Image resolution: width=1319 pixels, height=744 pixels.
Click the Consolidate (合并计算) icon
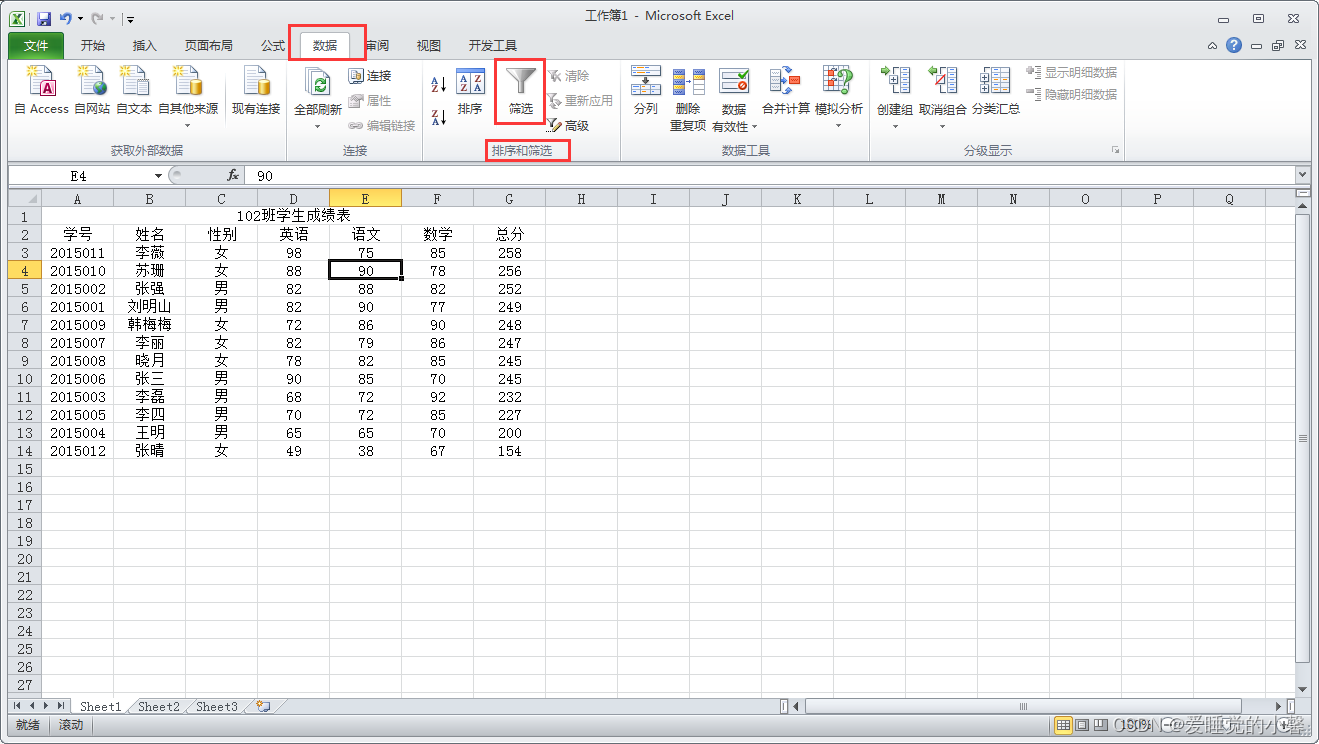pos(785,80)
